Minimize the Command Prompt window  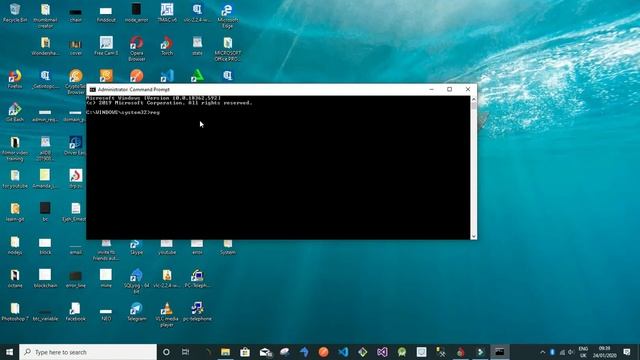click(431, 89)
